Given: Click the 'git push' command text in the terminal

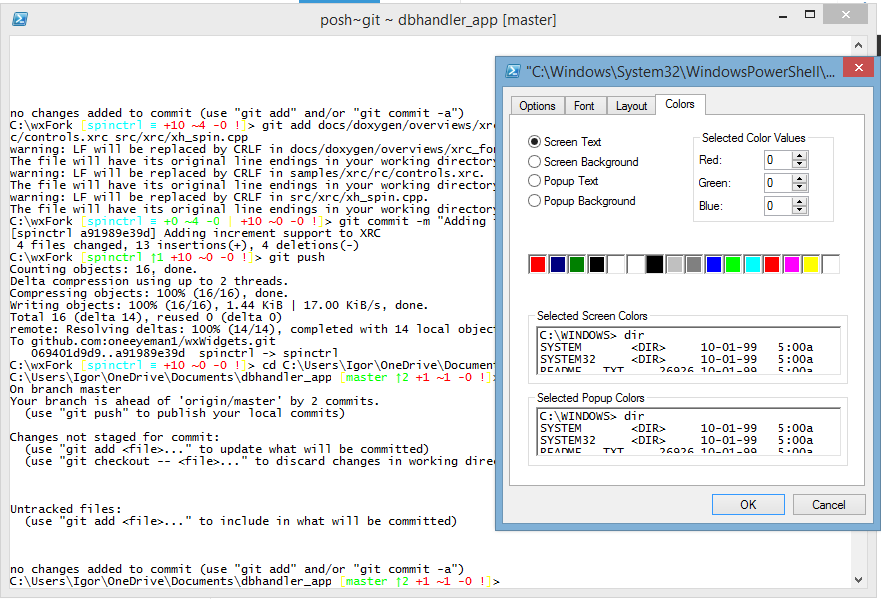Looking at the screenshot, I should [x=297, y=257].
